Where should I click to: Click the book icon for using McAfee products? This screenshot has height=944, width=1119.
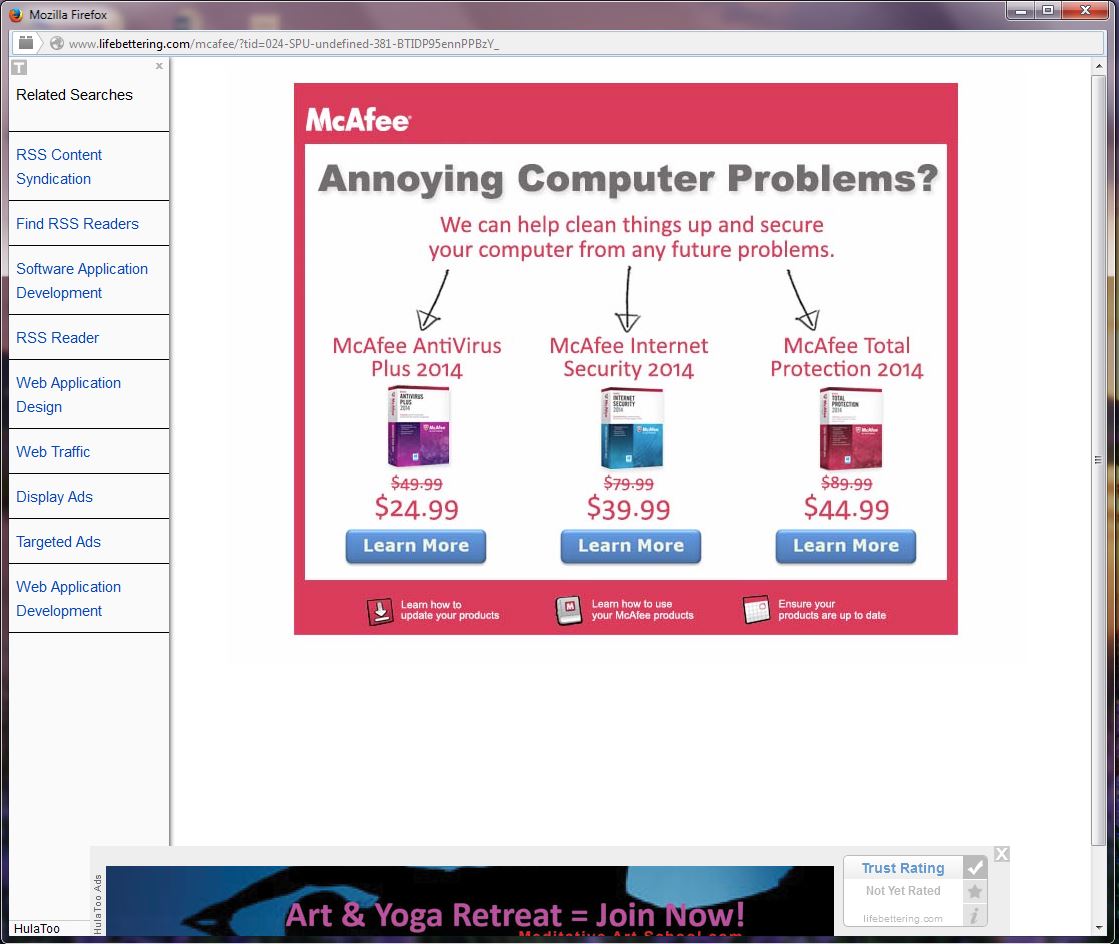[x=569, y=611]
